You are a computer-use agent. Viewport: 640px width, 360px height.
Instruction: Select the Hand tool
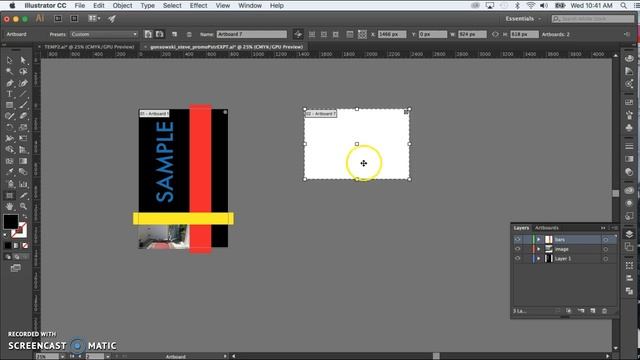point(9,207)
